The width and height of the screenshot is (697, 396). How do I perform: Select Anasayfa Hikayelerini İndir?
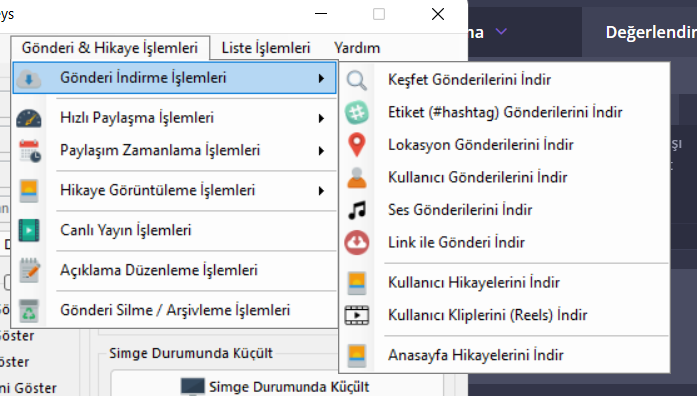[505, 356]
